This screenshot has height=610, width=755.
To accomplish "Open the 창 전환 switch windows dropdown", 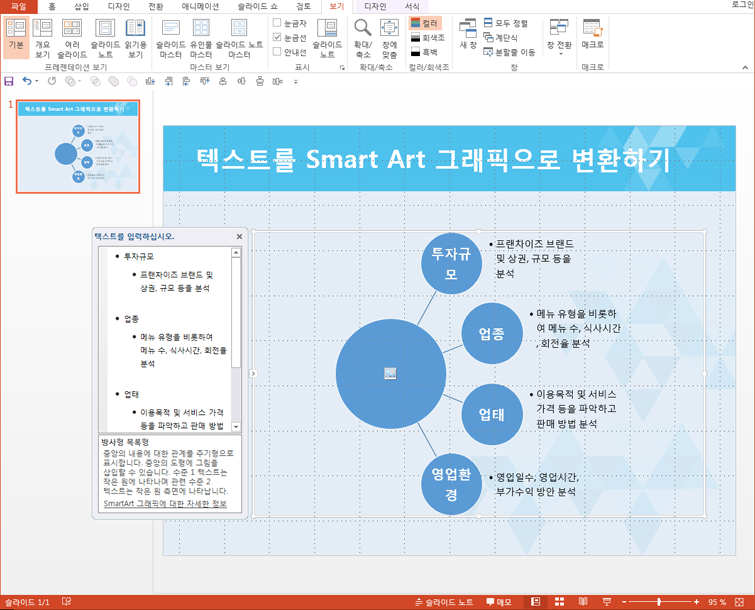I will tap(559, 38).
